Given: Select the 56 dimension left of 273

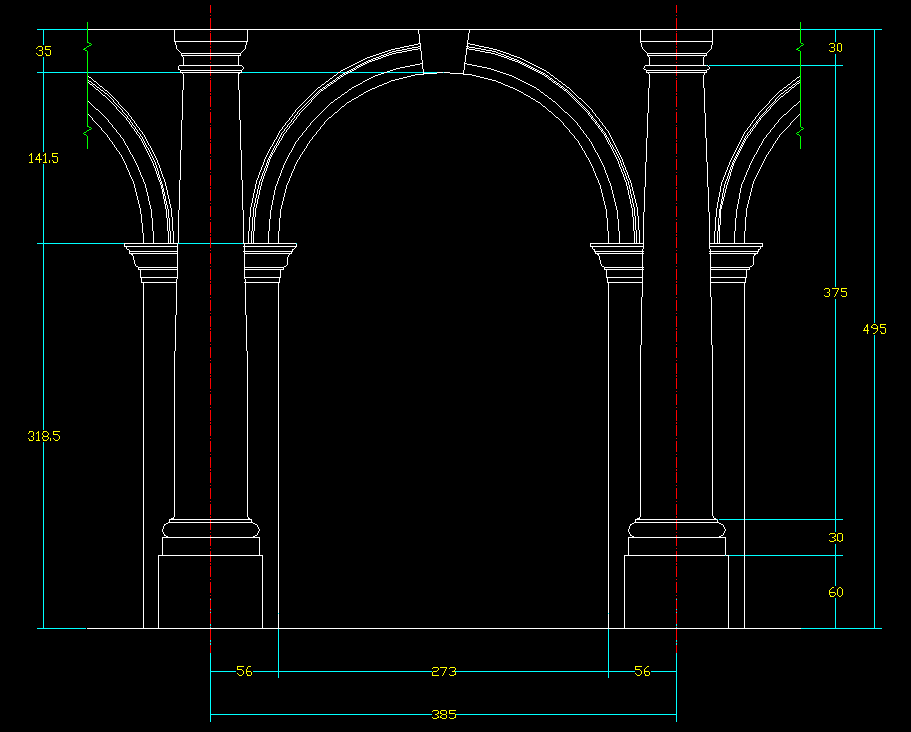Looking at the screenshot, I should pyautogui.click(x=245, y=672).
